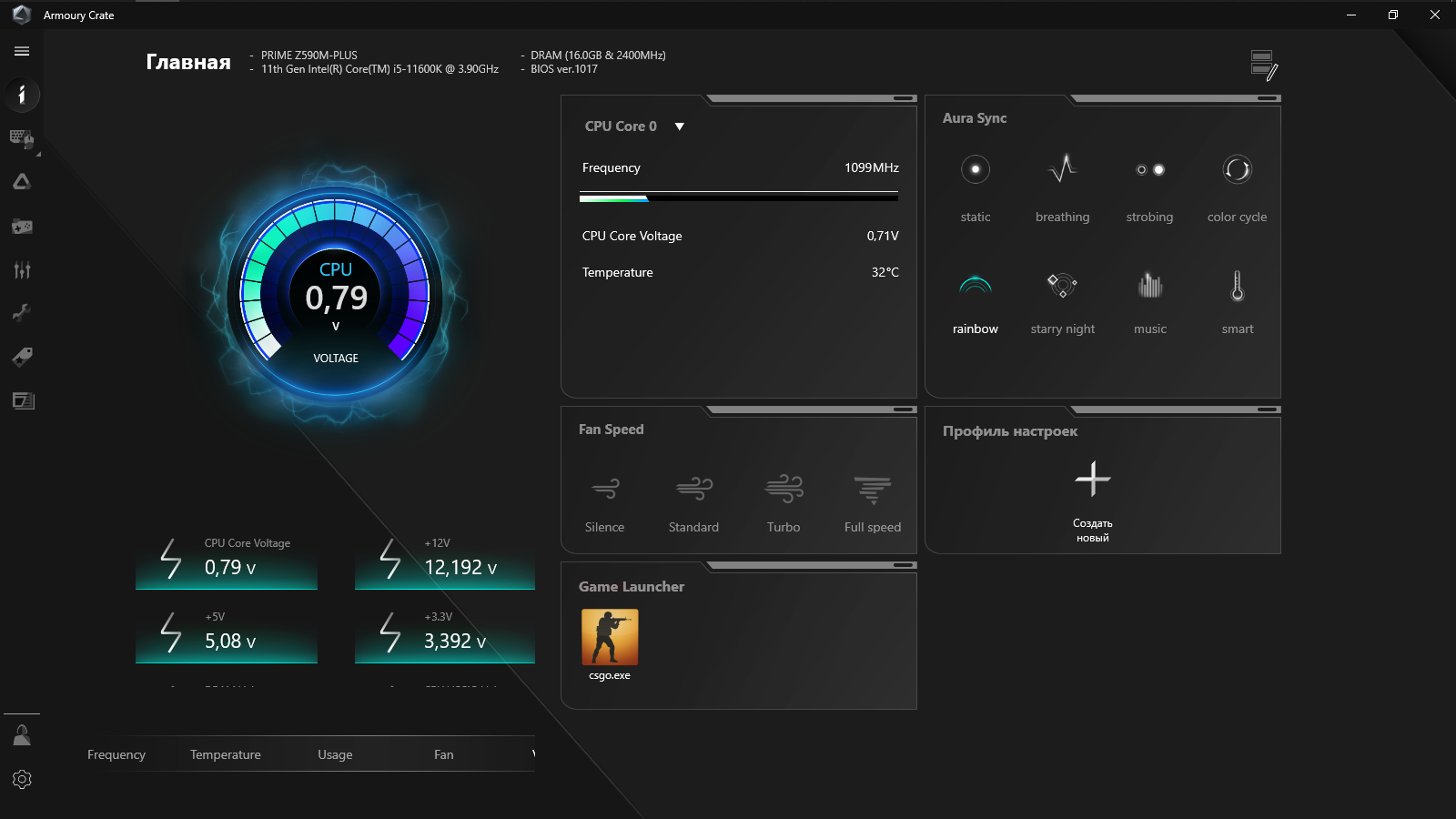Screen dimensions: 1456x819
Task: Set fan speed to Standard
Action: pos(694,503)
